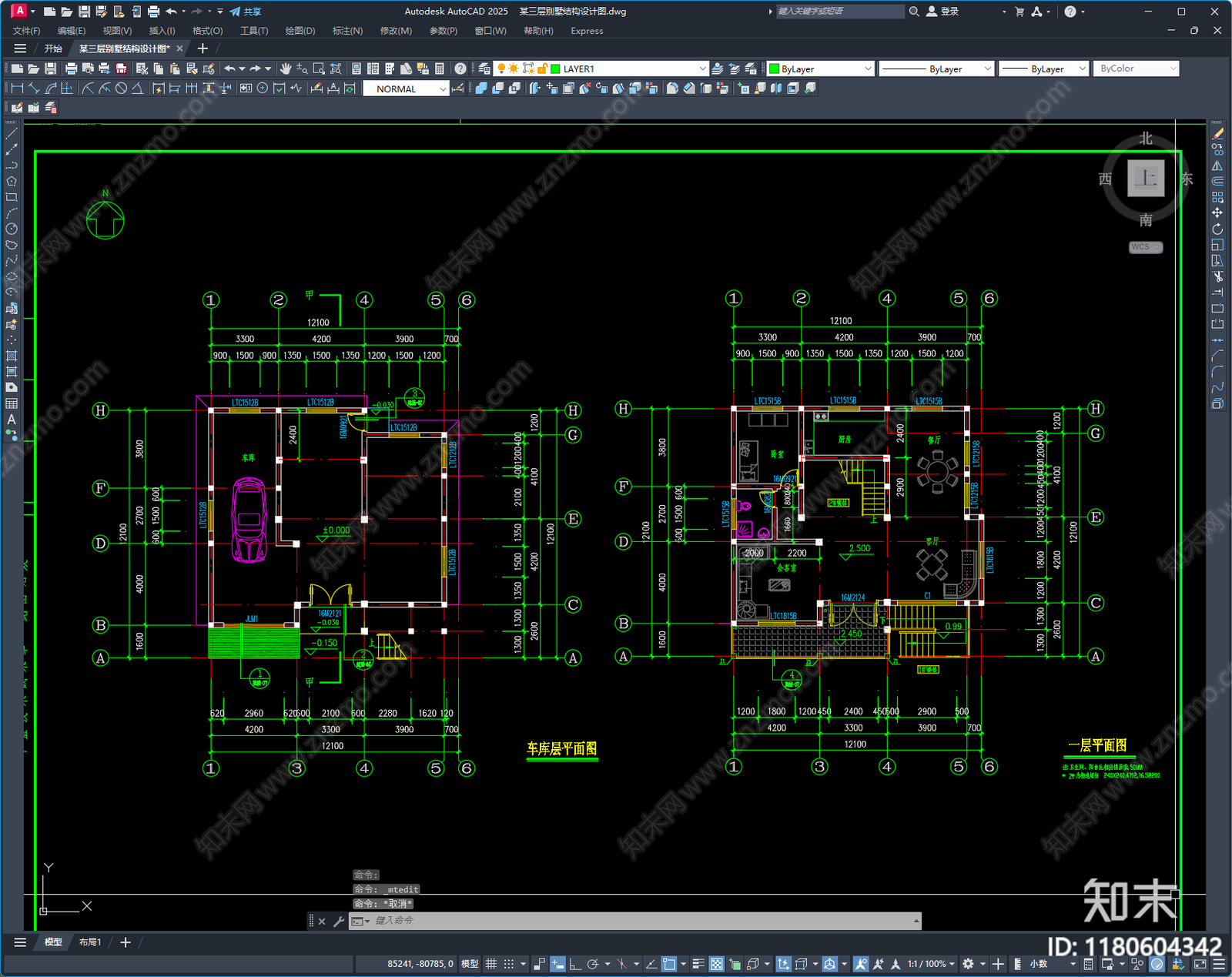
Task: Toggle the drawing grid display in status bar
Action: tap(490, 964)
